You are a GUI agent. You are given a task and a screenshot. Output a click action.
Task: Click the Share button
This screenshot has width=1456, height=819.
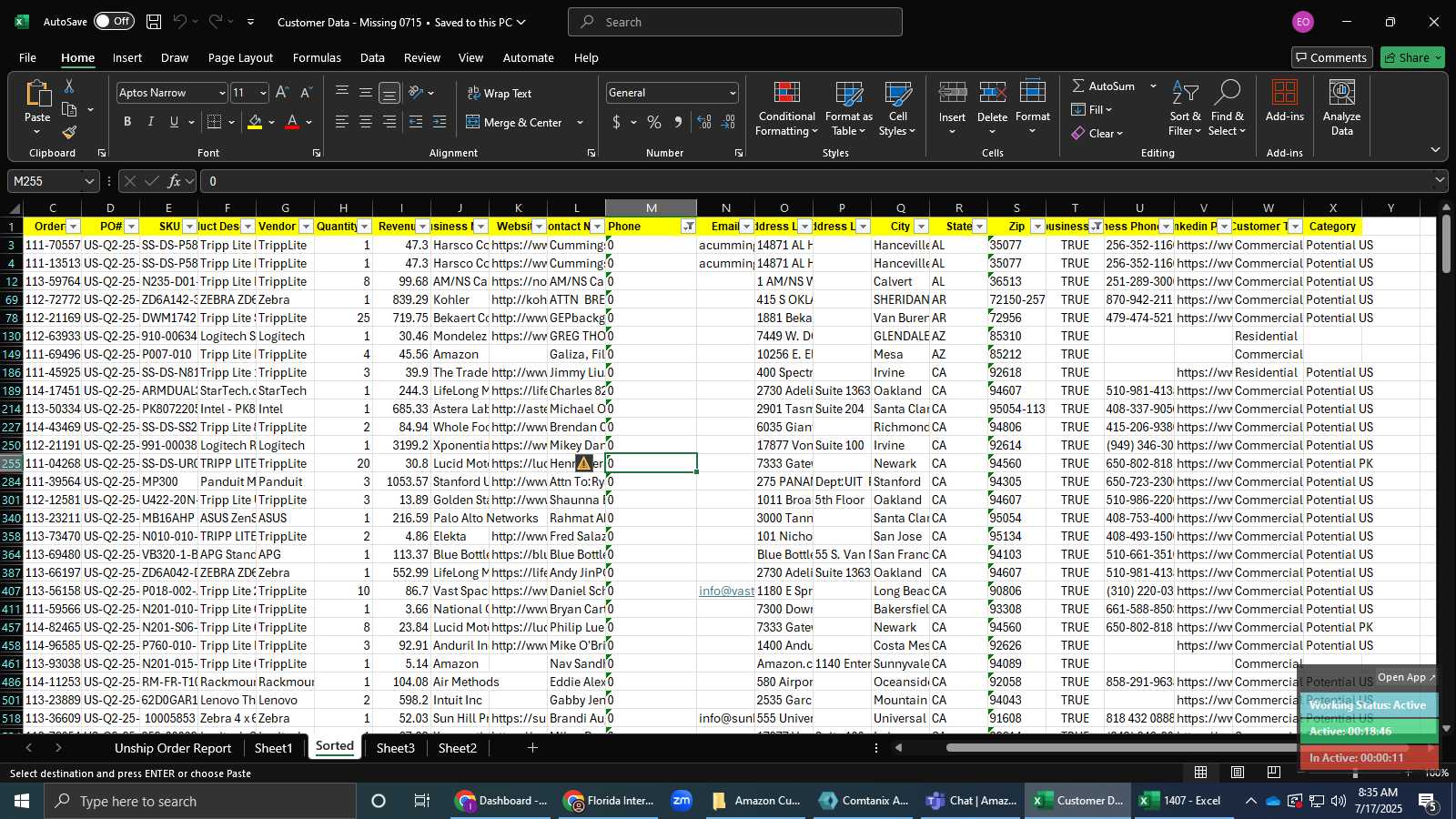click(1412, 57)
